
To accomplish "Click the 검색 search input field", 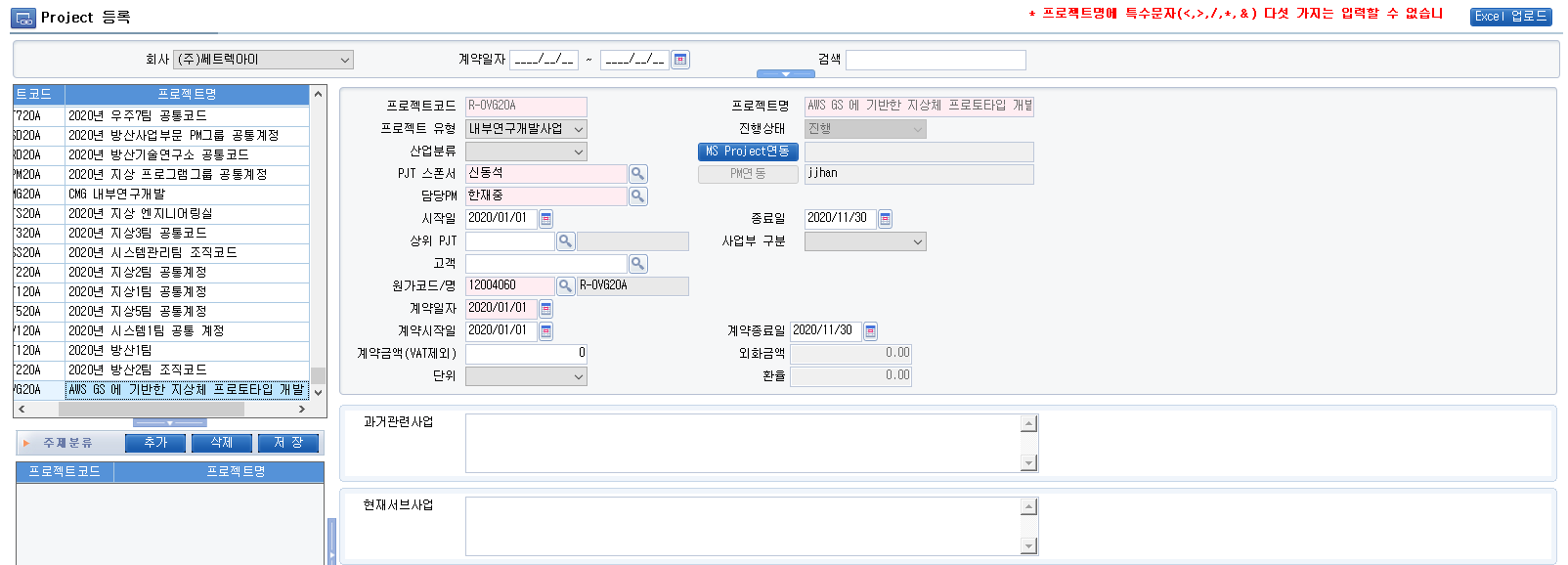I will coord(936,60).
